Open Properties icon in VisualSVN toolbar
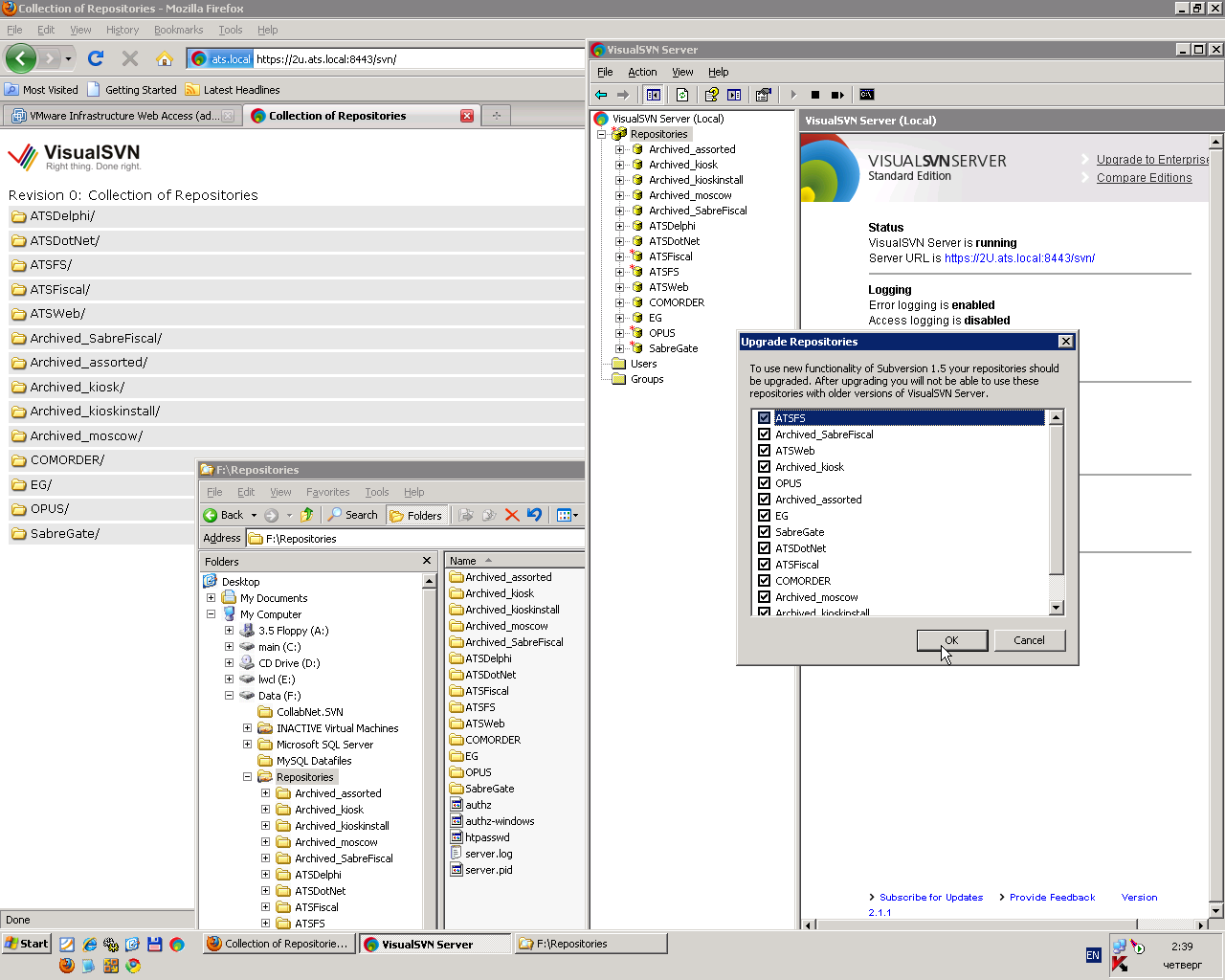Viewport: 1225px width, 980px height. (763, 95)
